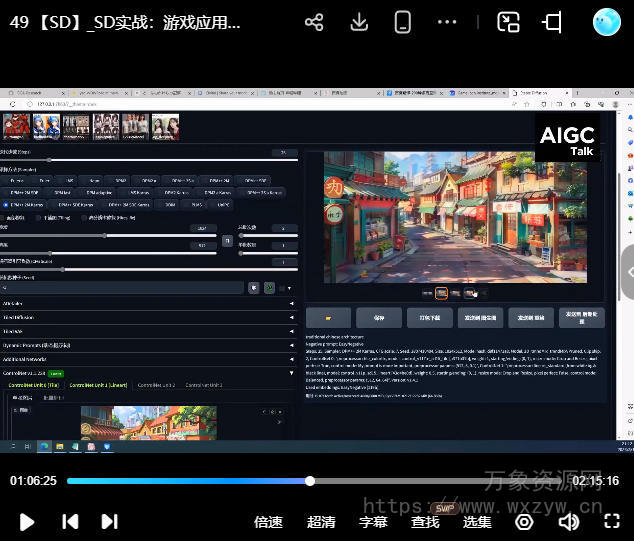The height and width of the screenshot is (541, 634).
Task: Click the circular record icon in the player bar
Action: coord(524,521)
